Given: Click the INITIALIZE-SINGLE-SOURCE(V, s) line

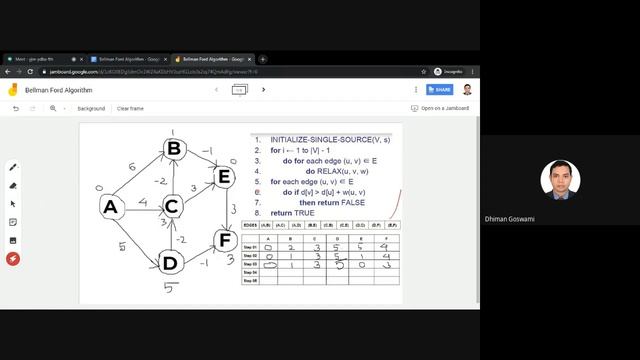Looking at the screenshot, I should tap(330, 140).
